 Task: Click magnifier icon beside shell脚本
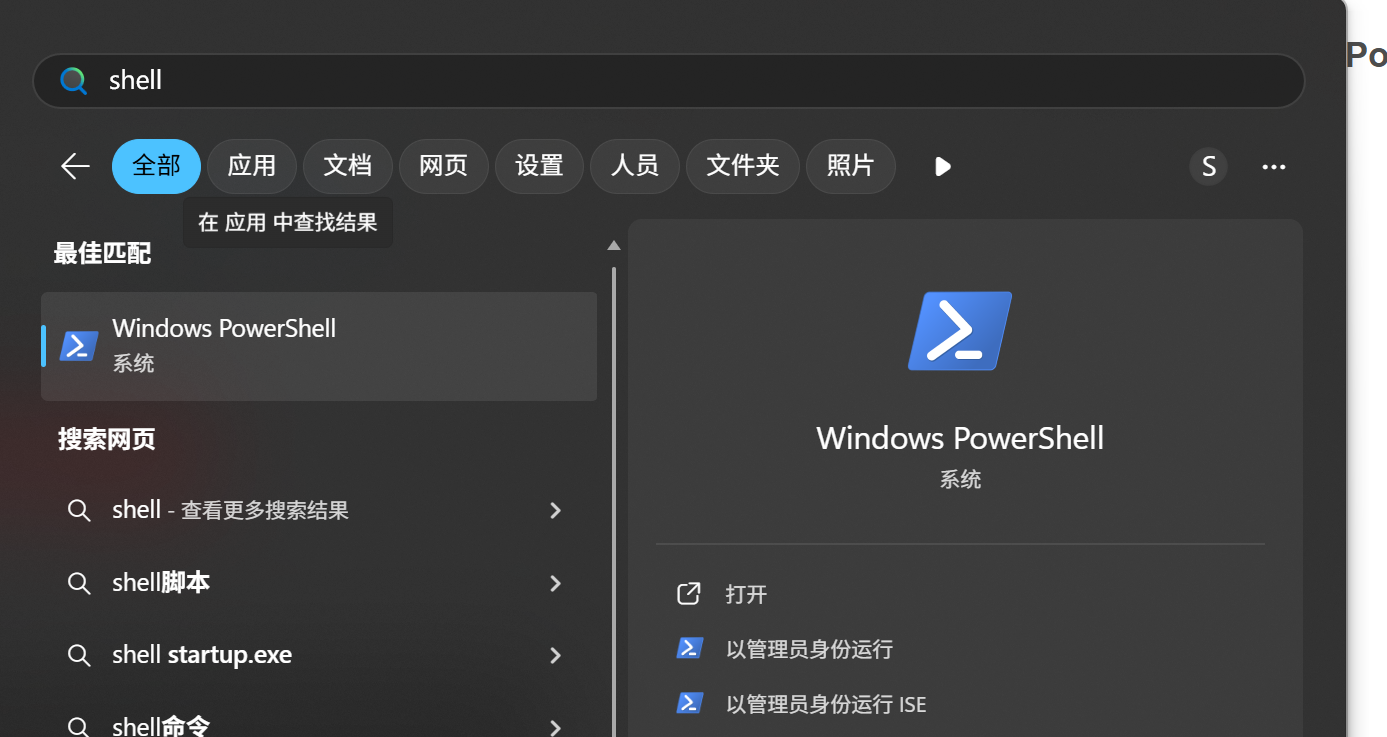pos(79,583)
